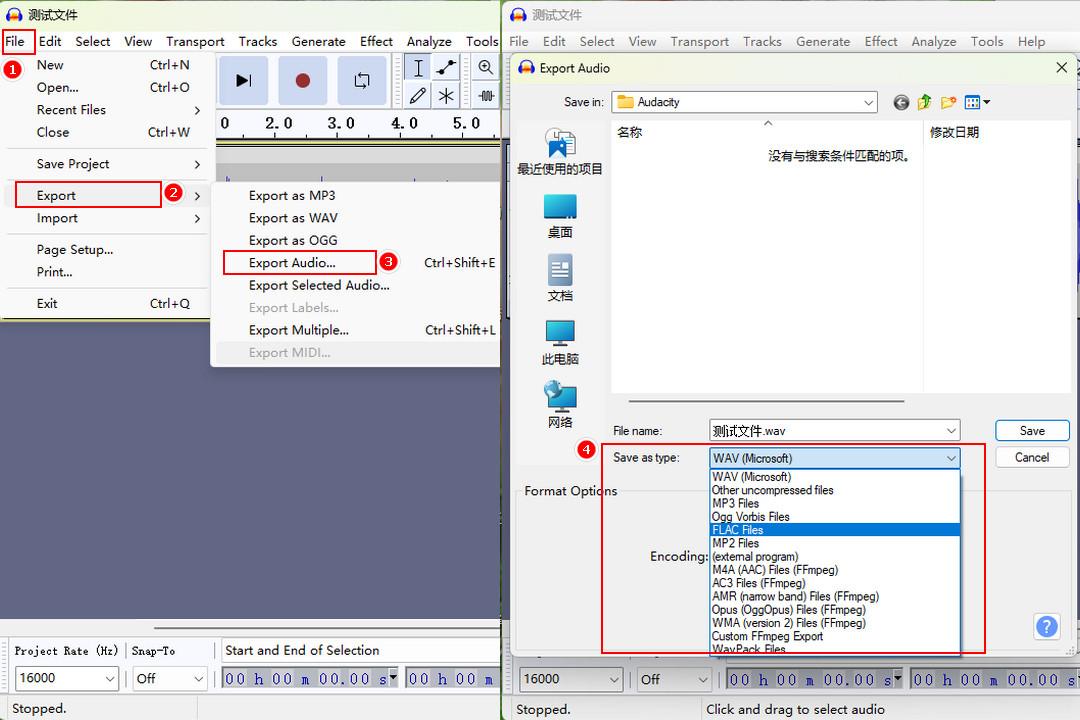
Task: Open the View Menu icon dropdown in dialog
Action: (x=977, y=102)
